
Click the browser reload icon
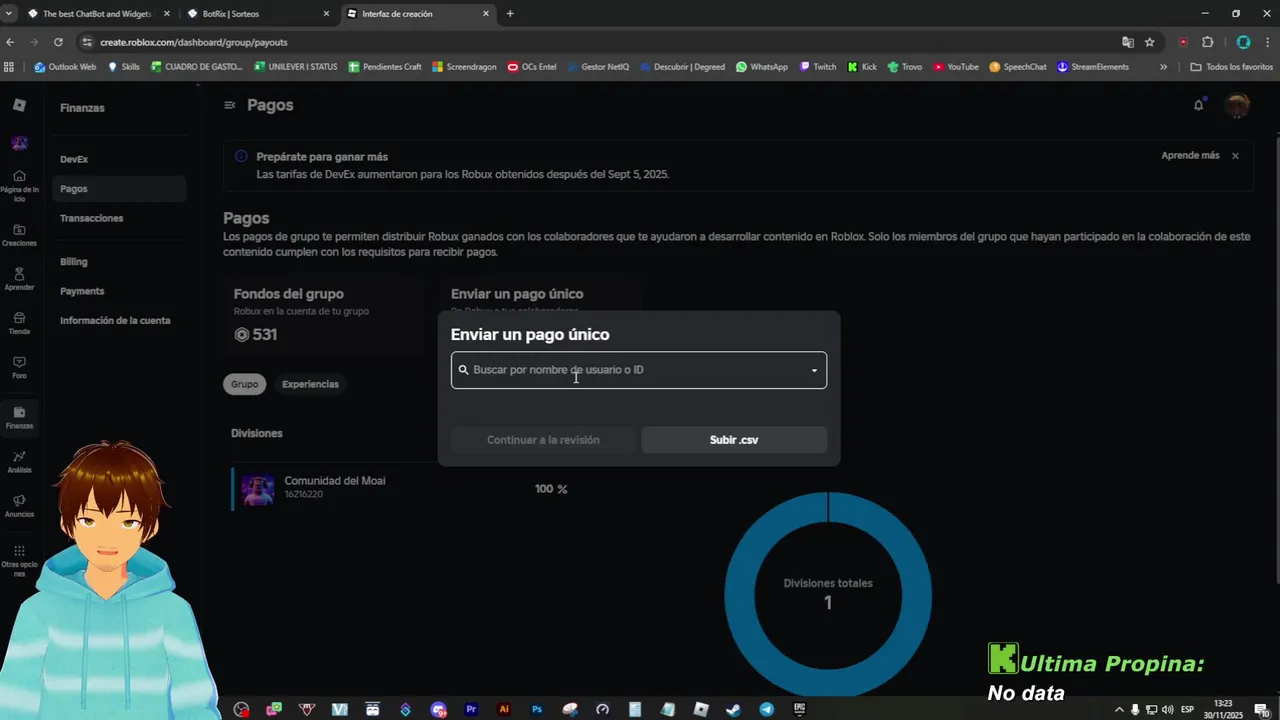(x=58, y=42)
